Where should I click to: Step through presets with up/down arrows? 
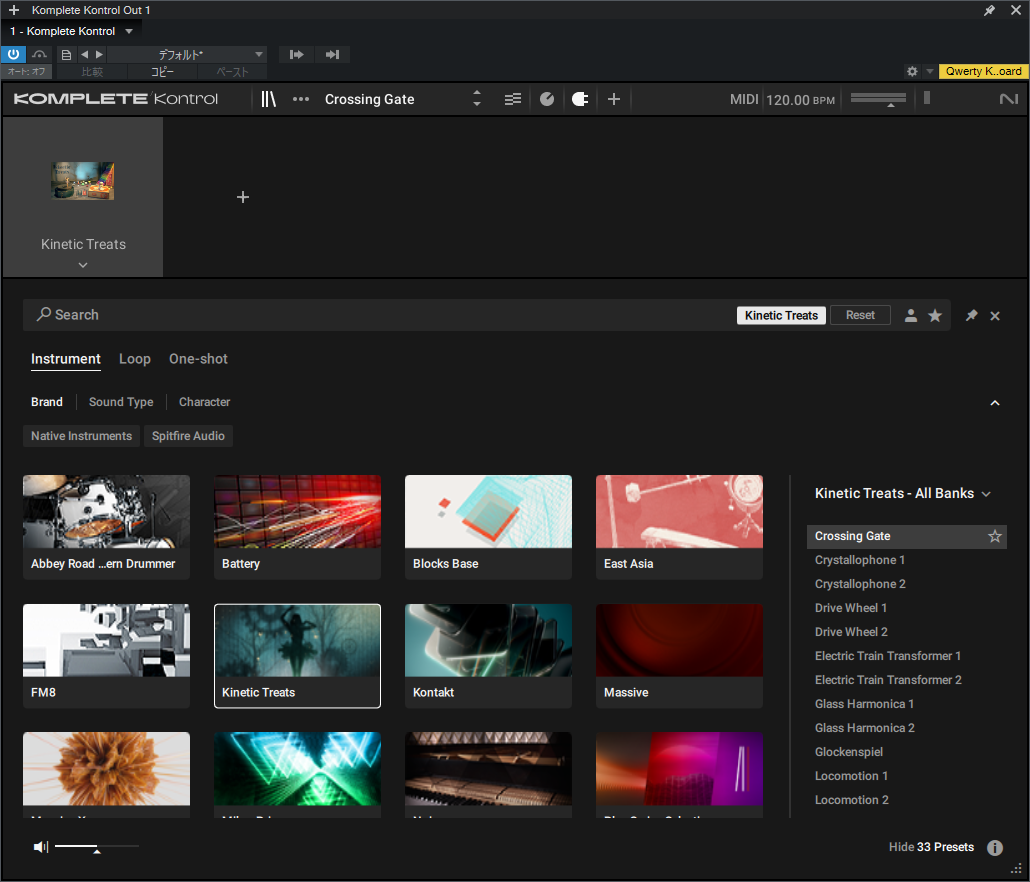click(x=477, y=99)
